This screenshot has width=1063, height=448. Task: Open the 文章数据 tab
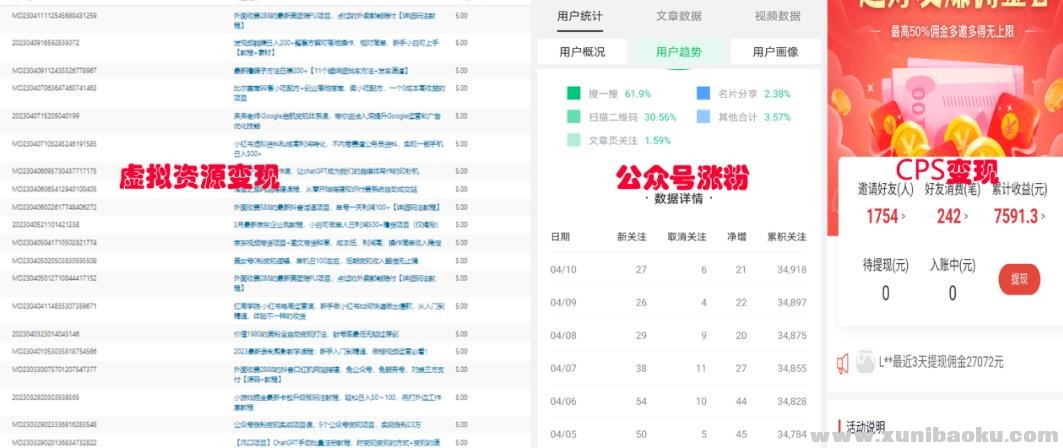pyautogui.click(x=678, y=16)
